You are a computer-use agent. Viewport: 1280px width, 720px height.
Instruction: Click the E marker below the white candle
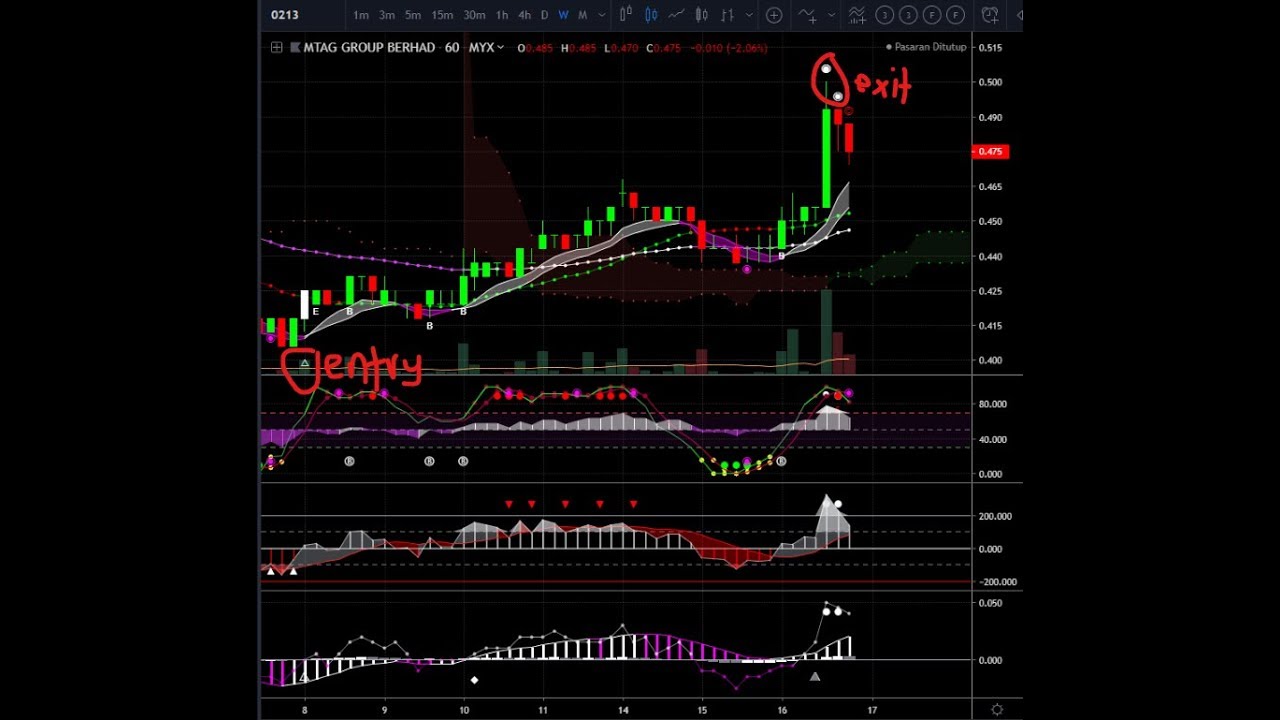click(316, 312)
